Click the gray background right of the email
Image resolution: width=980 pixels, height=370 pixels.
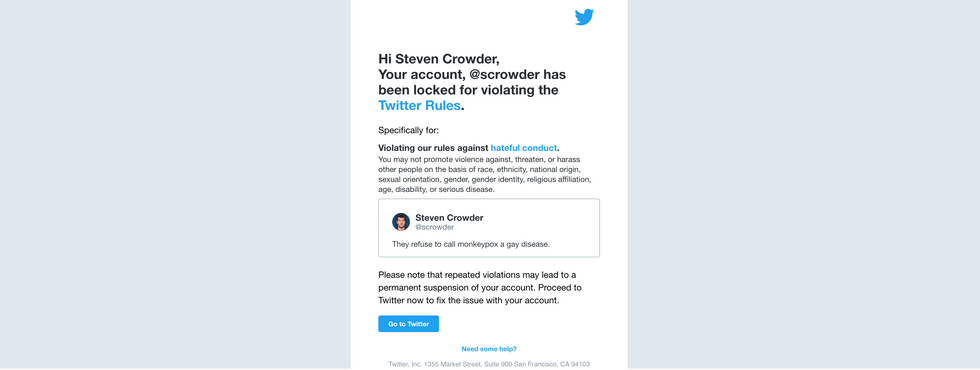coord(804,185)
